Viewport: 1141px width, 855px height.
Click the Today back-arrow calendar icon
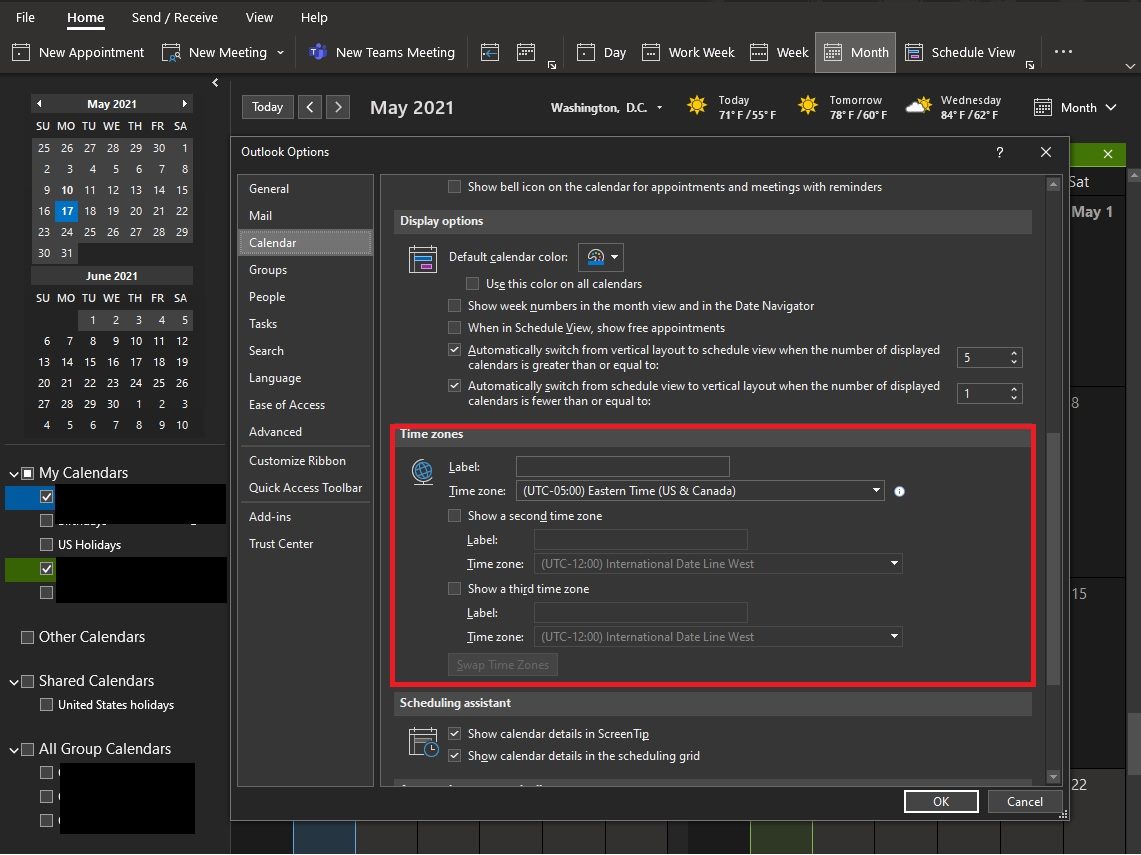coord(490,52)
